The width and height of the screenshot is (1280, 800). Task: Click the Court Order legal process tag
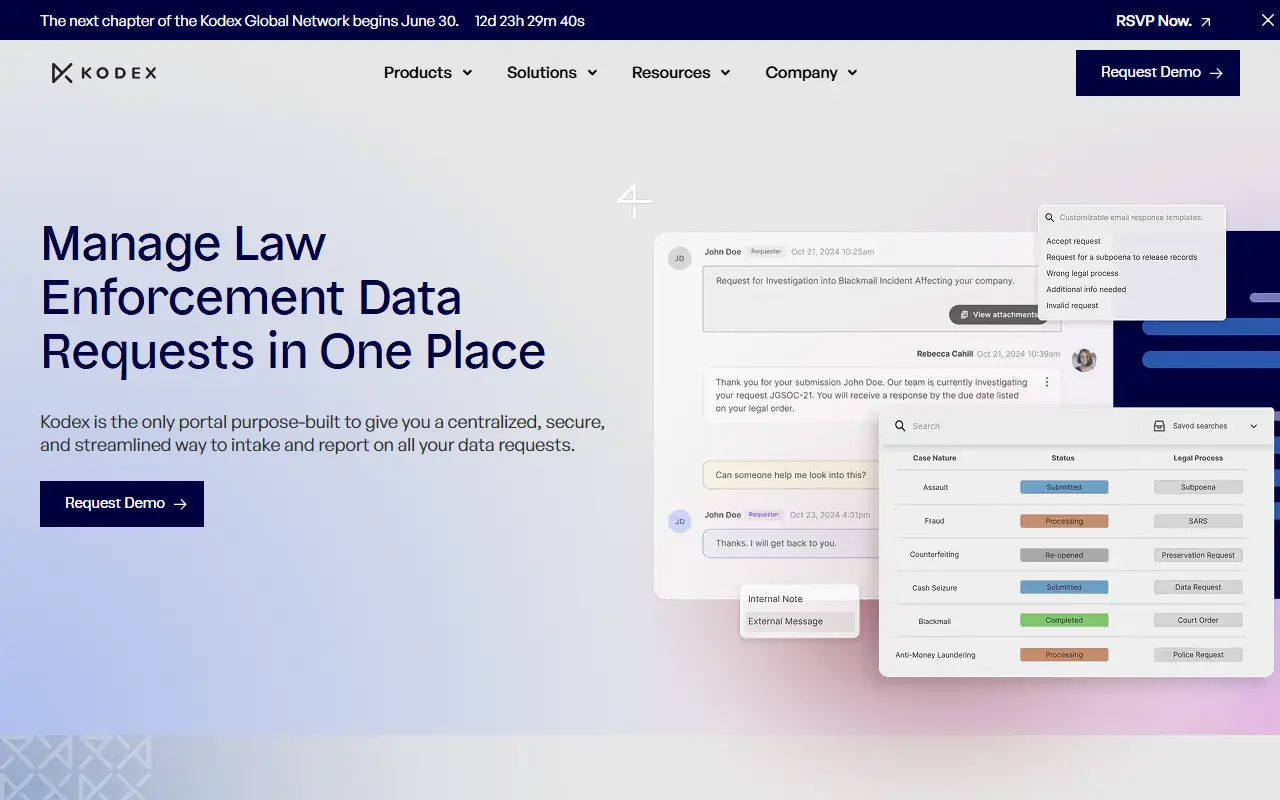[x=1198, y=620]
